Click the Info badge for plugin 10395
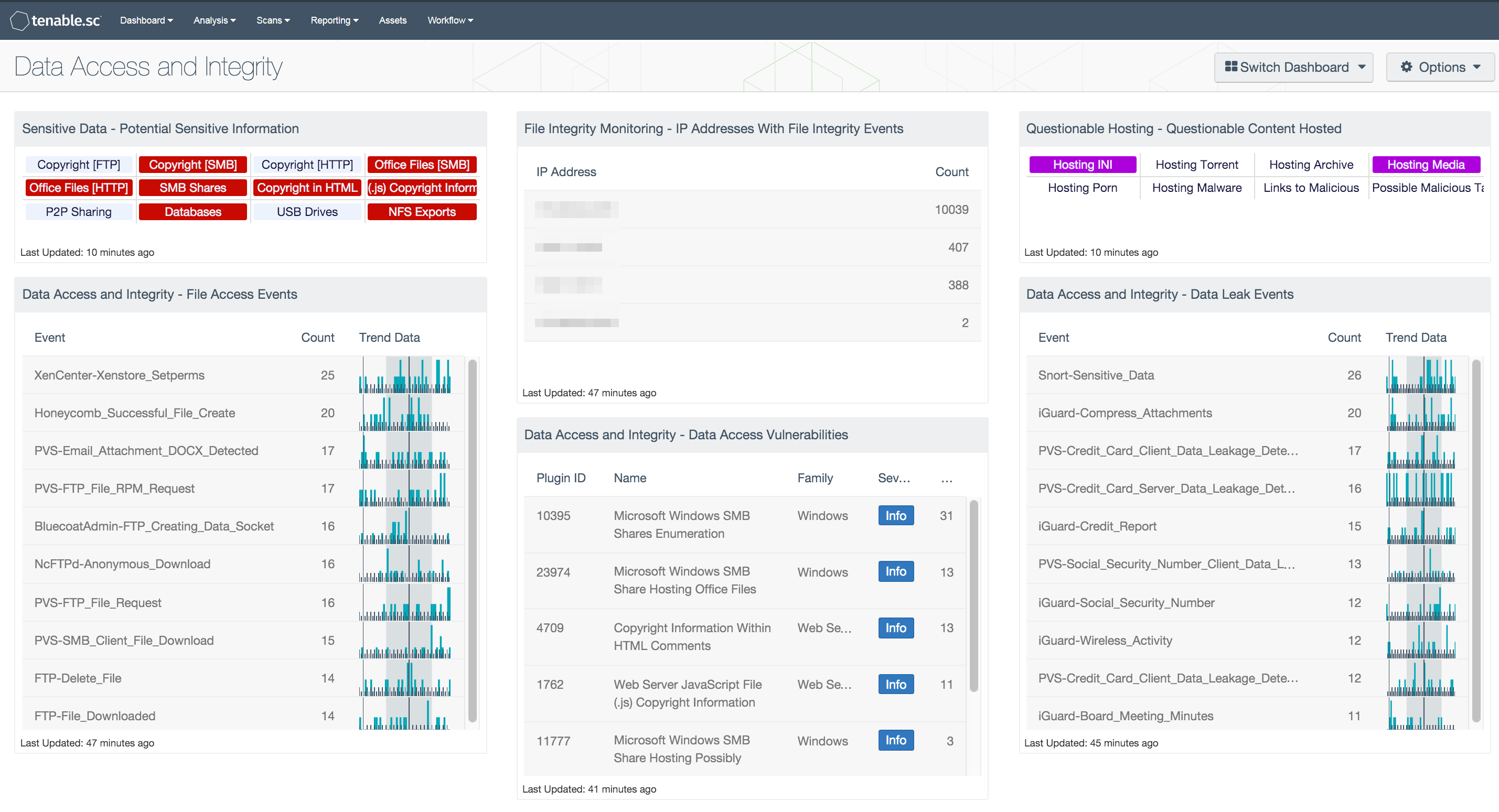 895,515
